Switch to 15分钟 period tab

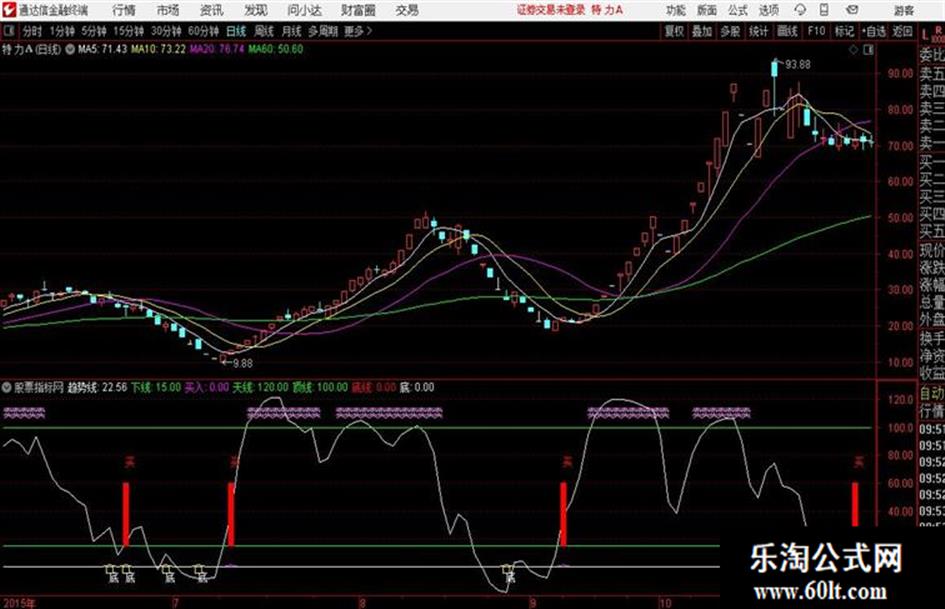point(129,31)
